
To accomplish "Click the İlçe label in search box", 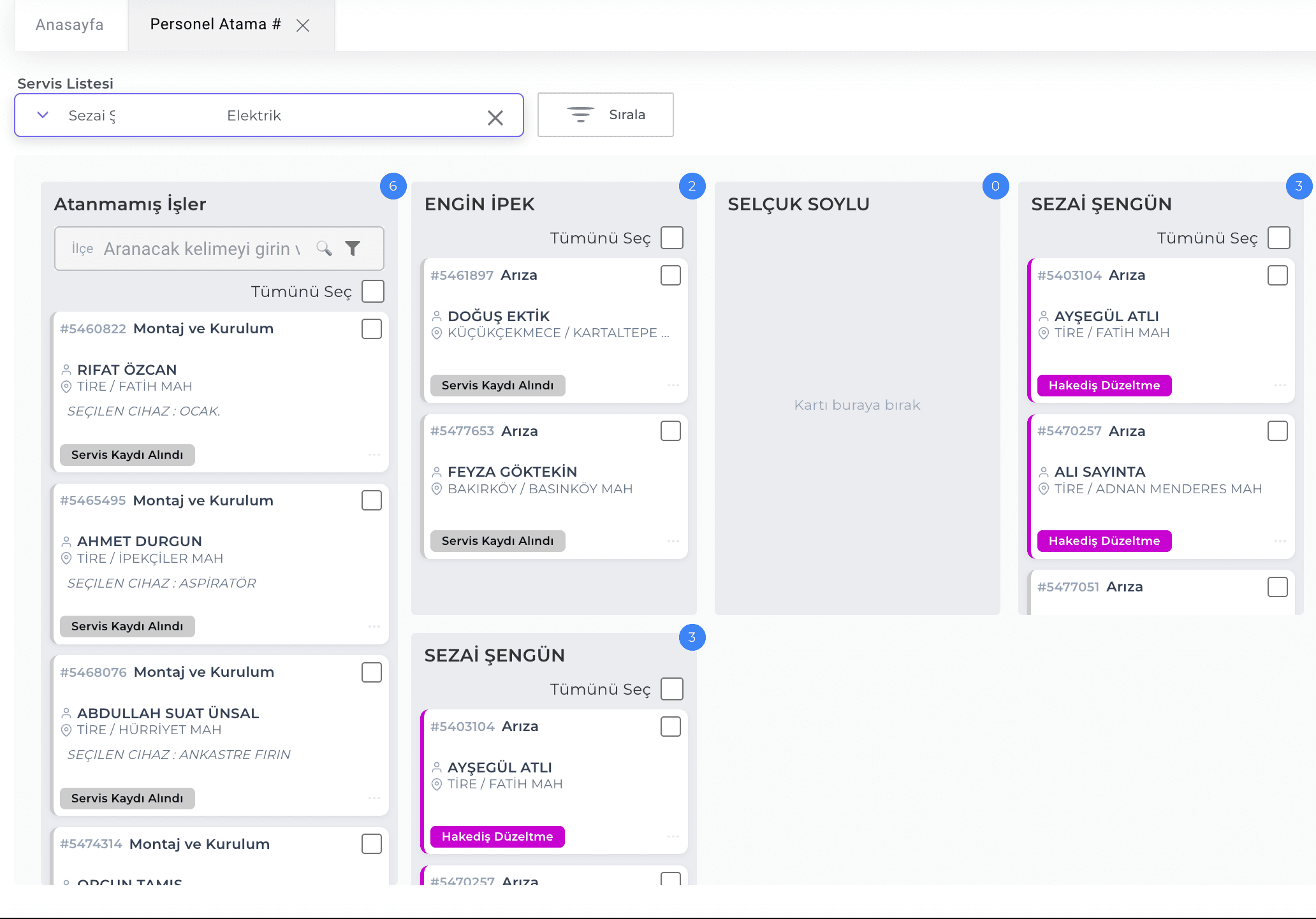I will pyautogui.click(x=82, y=249).
